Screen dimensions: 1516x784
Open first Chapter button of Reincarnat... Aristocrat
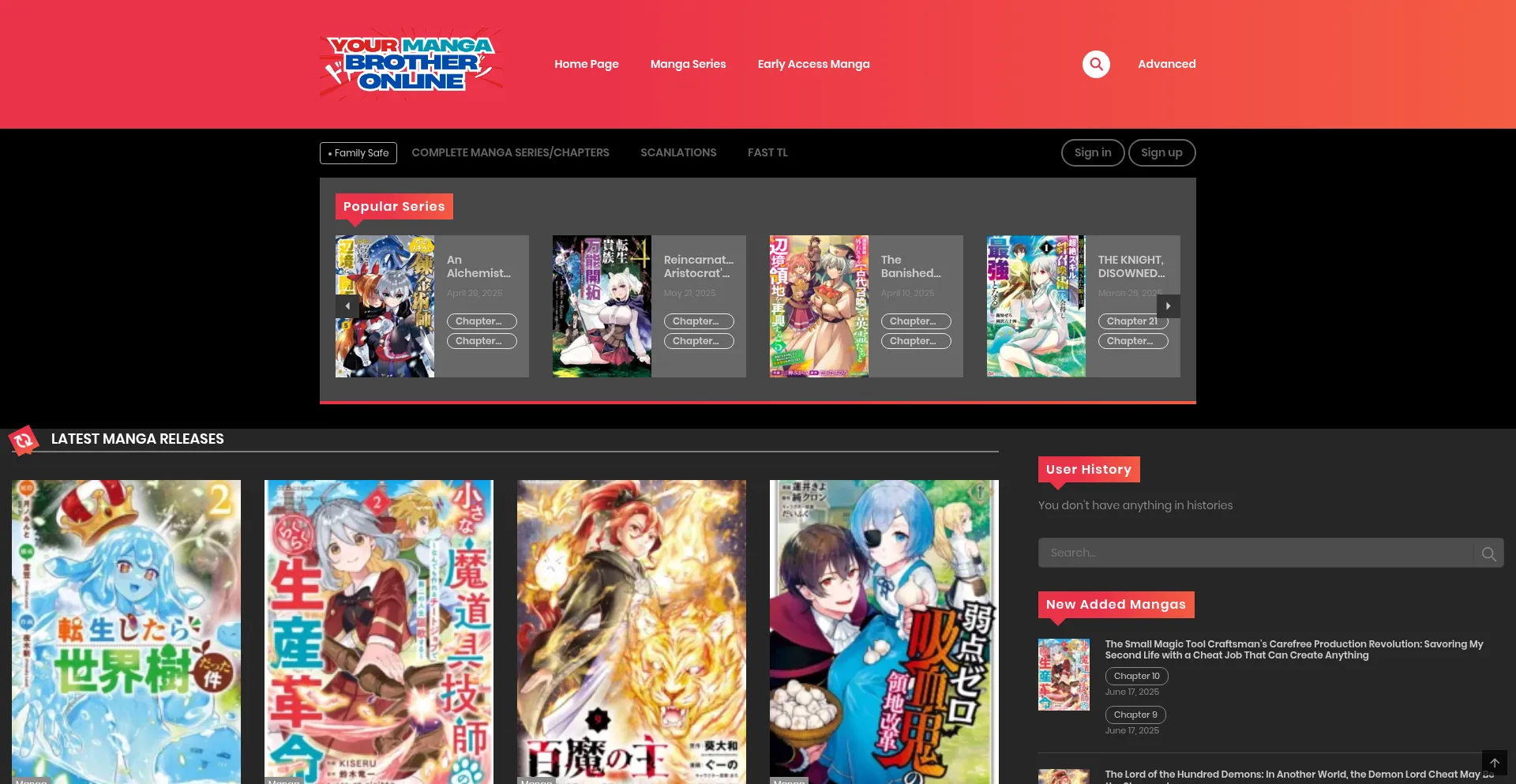pyautogui.click(x=699, y=321)
